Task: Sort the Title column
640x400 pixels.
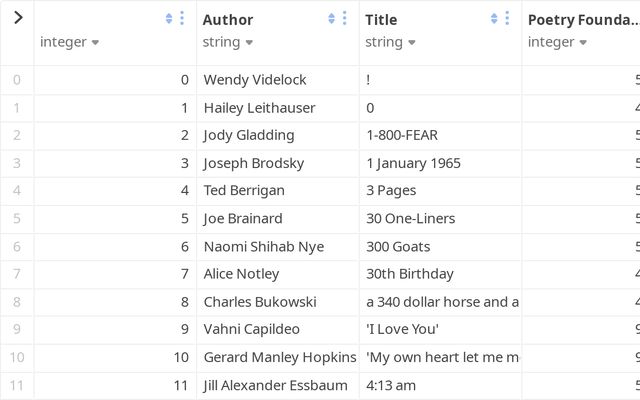Action: 494,18
